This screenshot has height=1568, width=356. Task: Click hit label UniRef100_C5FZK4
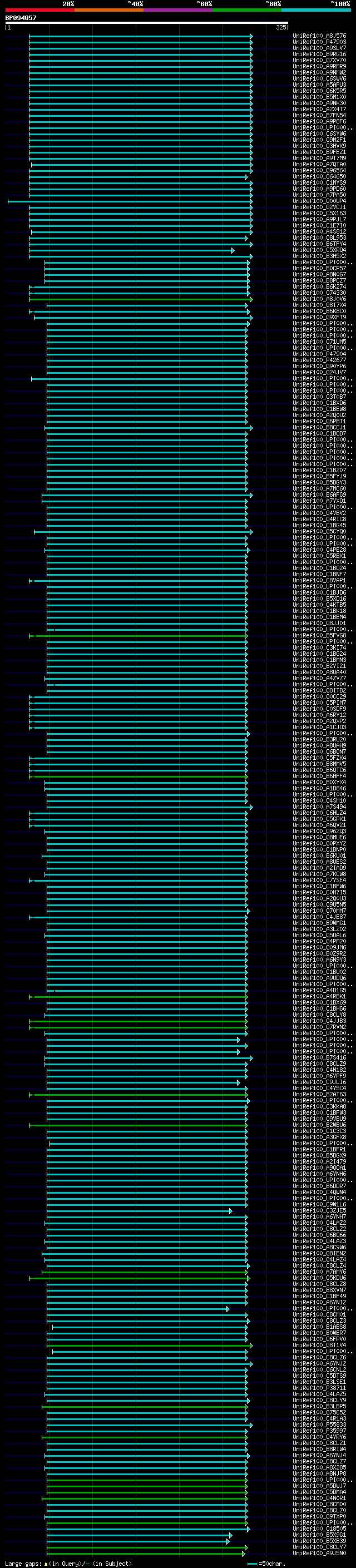click(x=319, y=758)
